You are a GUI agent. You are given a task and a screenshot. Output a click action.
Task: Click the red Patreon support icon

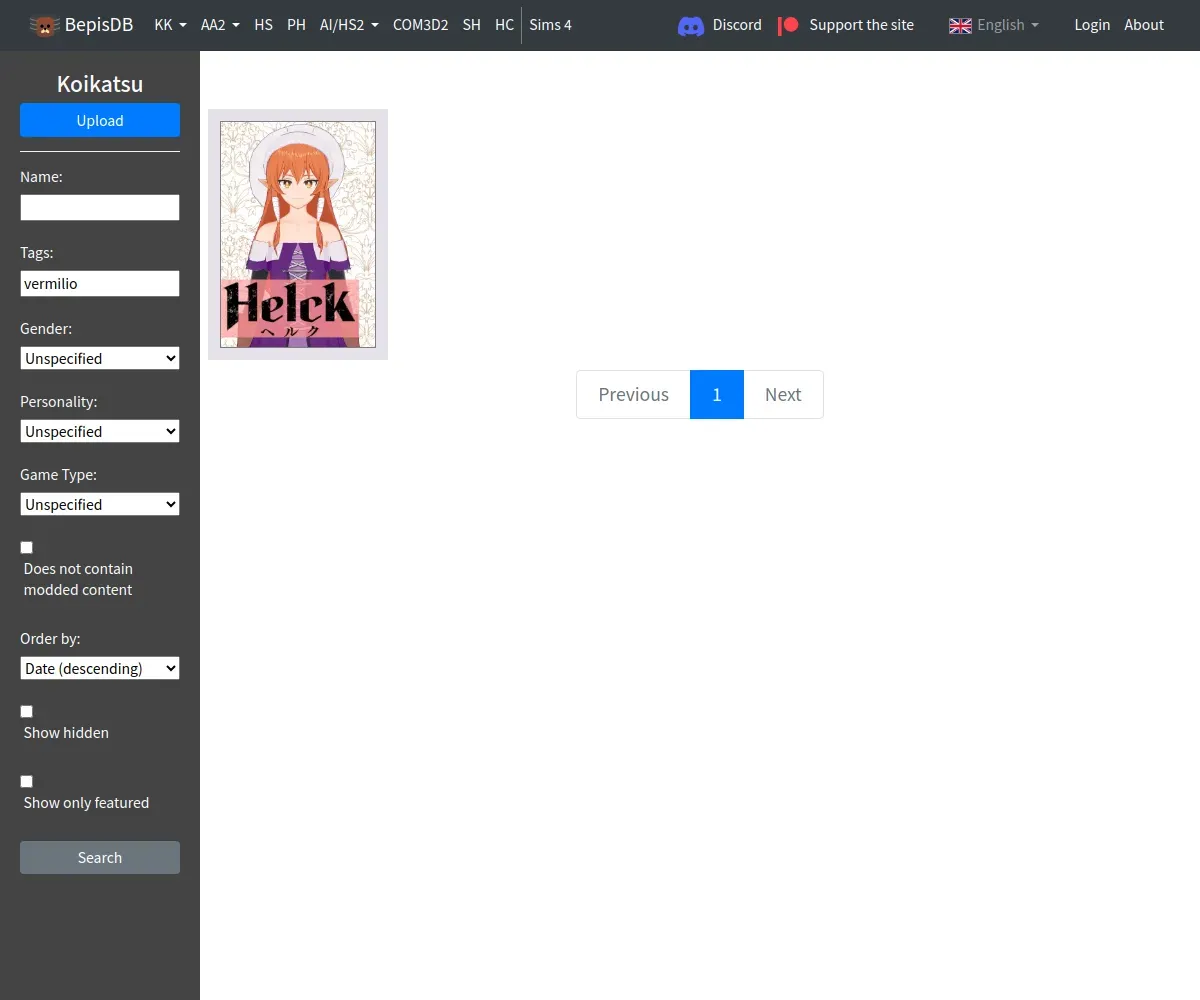pos(789,25)
